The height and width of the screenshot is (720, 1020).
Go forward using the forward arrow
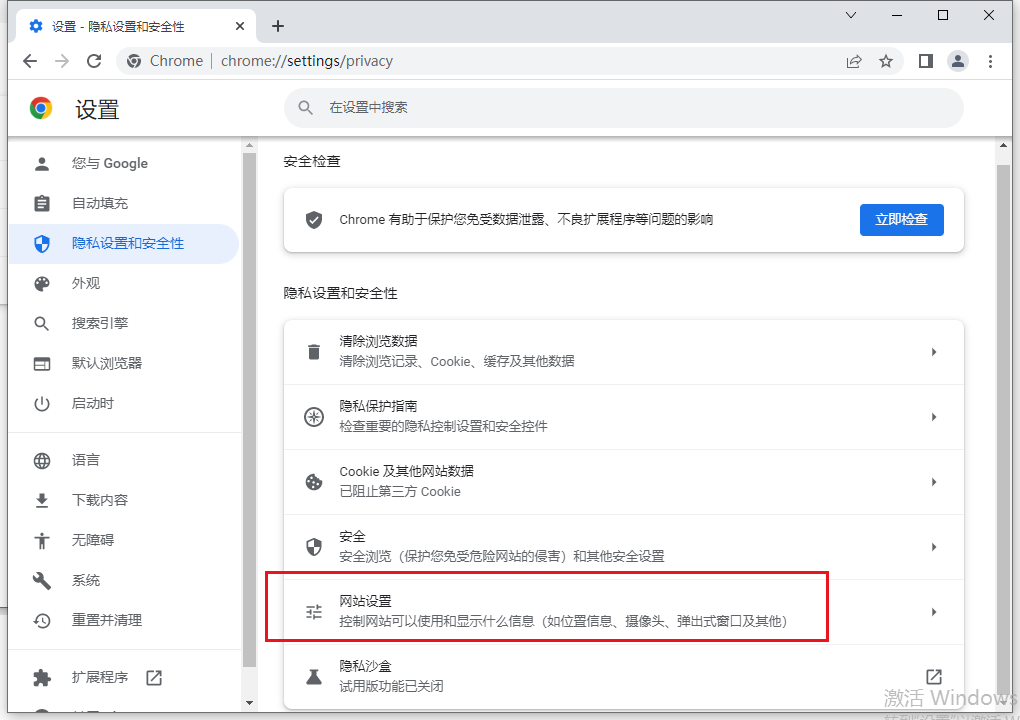coord(62,61)
